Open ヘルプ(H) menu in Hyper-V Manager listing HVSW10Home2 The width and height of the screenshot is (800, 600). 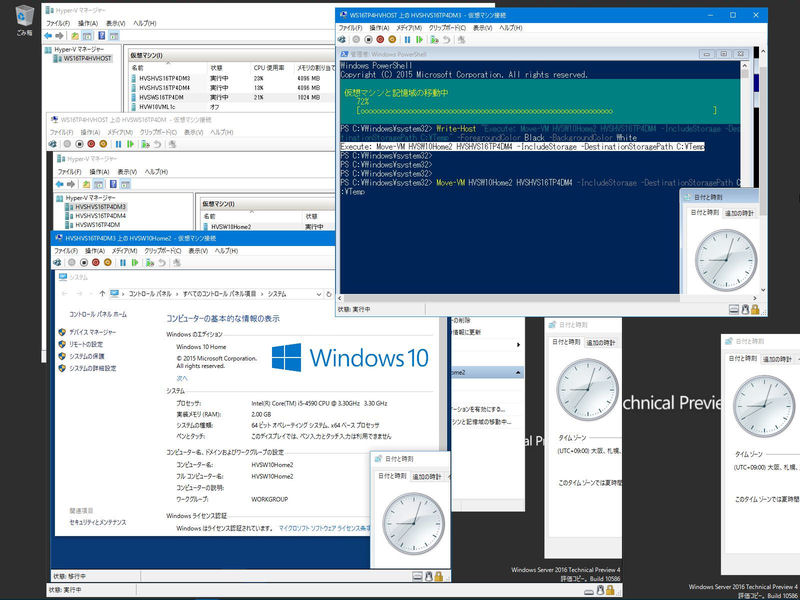(x=156, y=172)
